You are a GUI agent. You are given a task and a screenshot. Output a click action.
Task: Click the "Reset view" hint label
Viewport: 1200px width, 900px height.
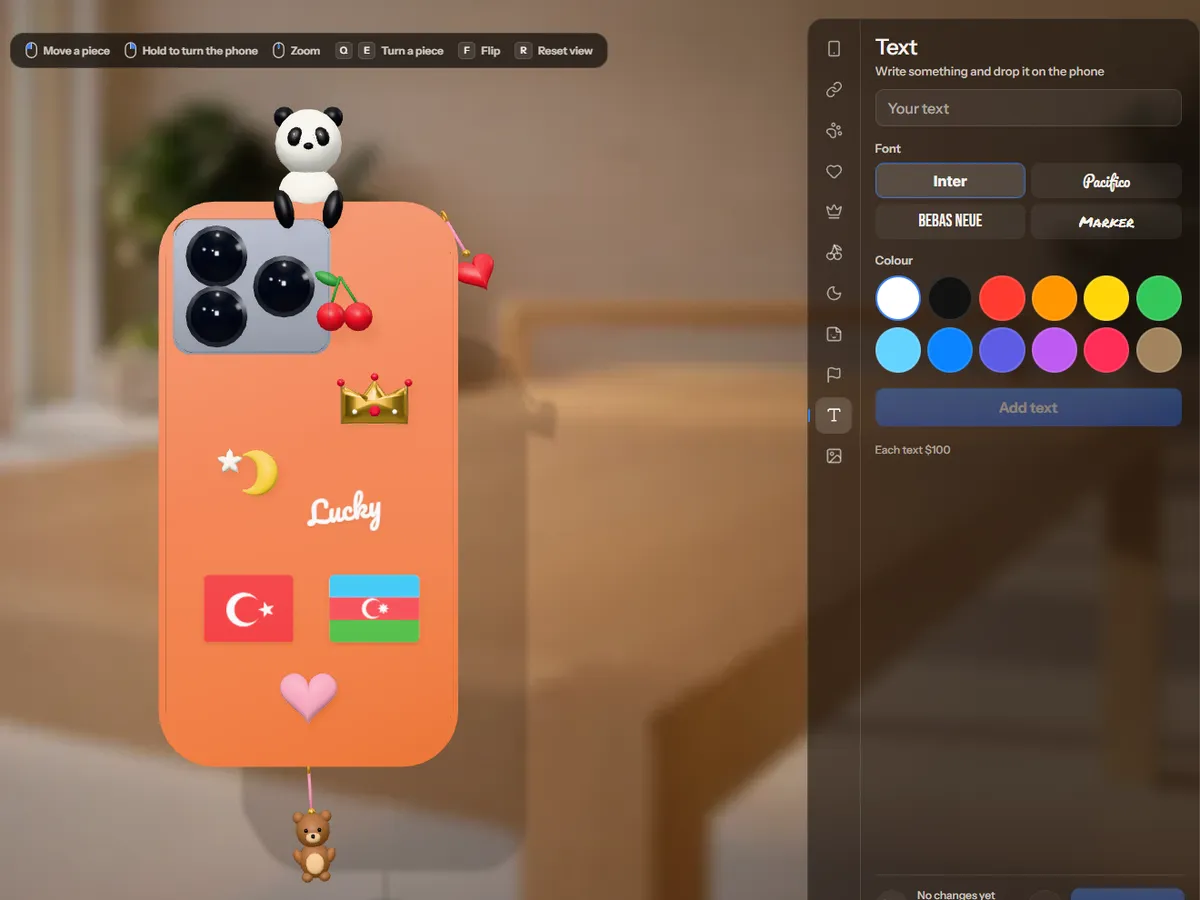[565, 51]
